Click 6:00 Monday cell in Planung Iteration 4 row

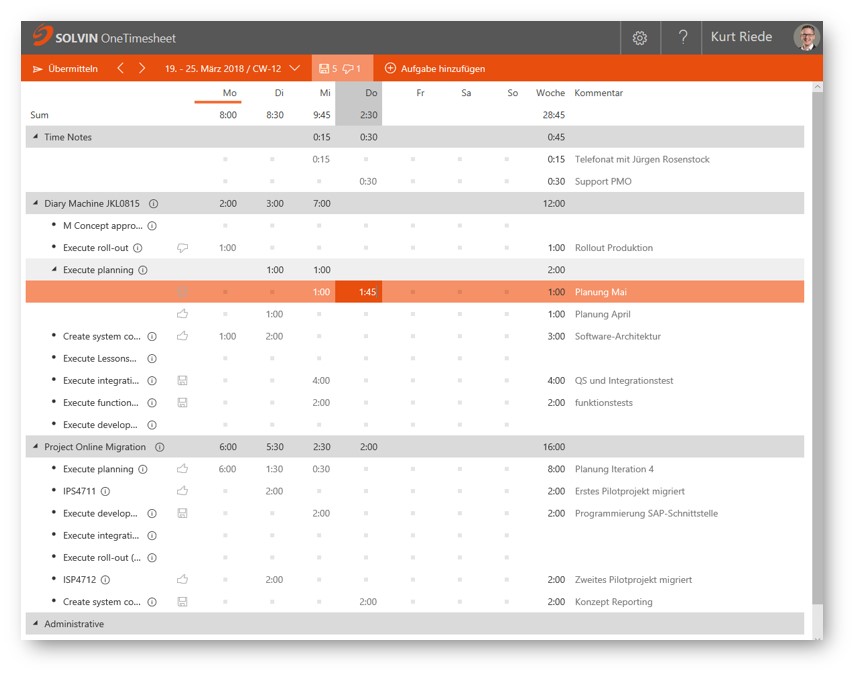tap(227, 469)
